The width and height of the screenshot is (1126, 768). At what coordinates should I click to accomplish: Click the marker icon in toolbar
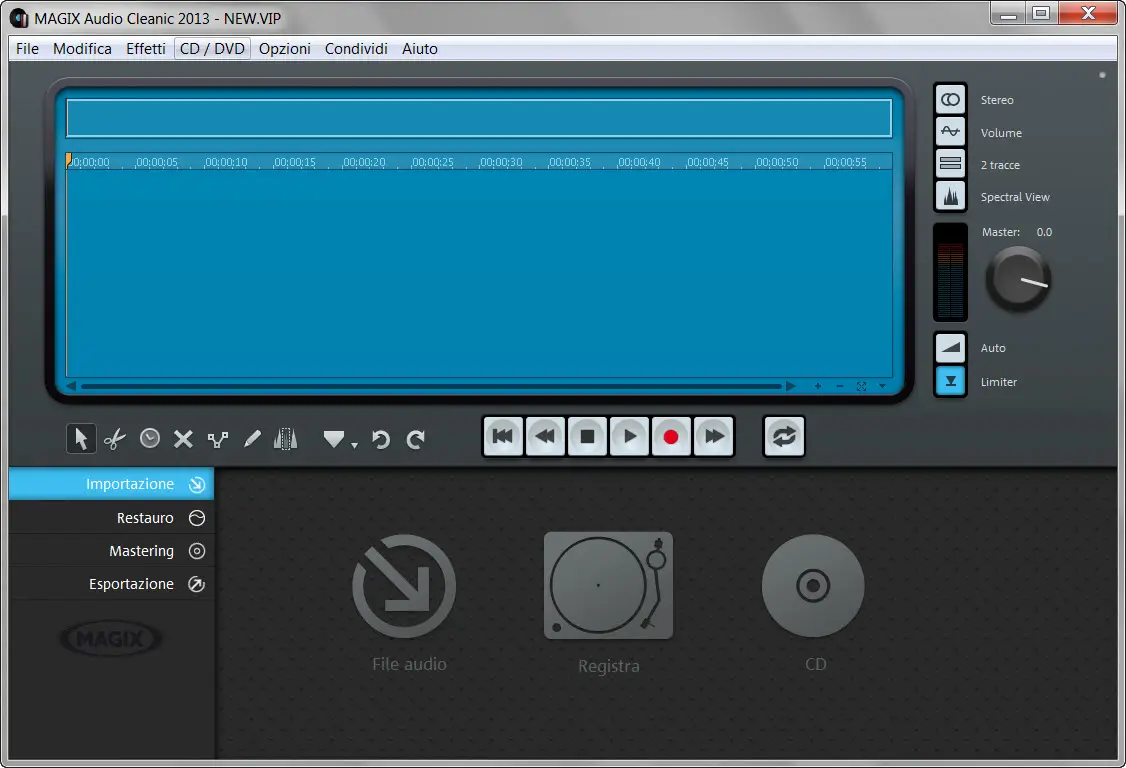click(x=334, y=438)
